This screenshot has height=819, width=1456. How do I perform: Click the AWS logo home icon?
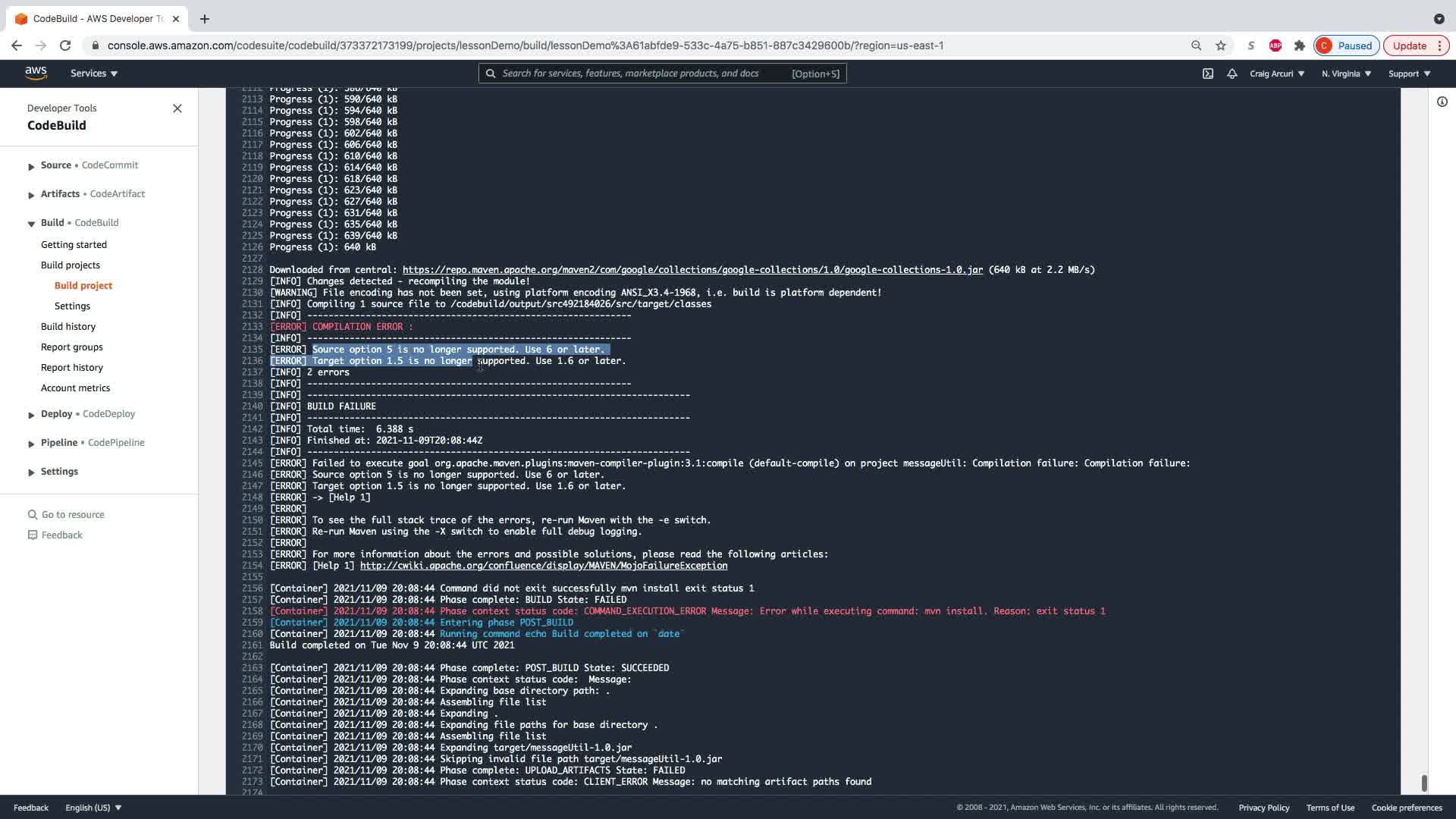(x=36, y=73)
